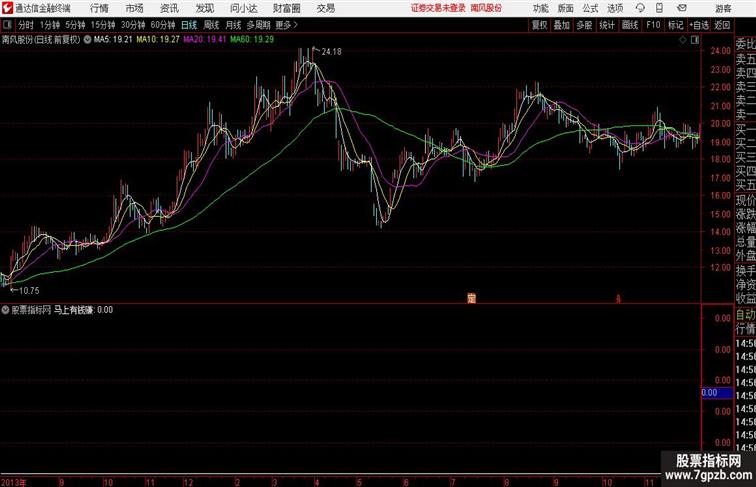Click the 南风股份 stock name in title bar
Screen dimensions: 756x487
(x=486, y=8)
